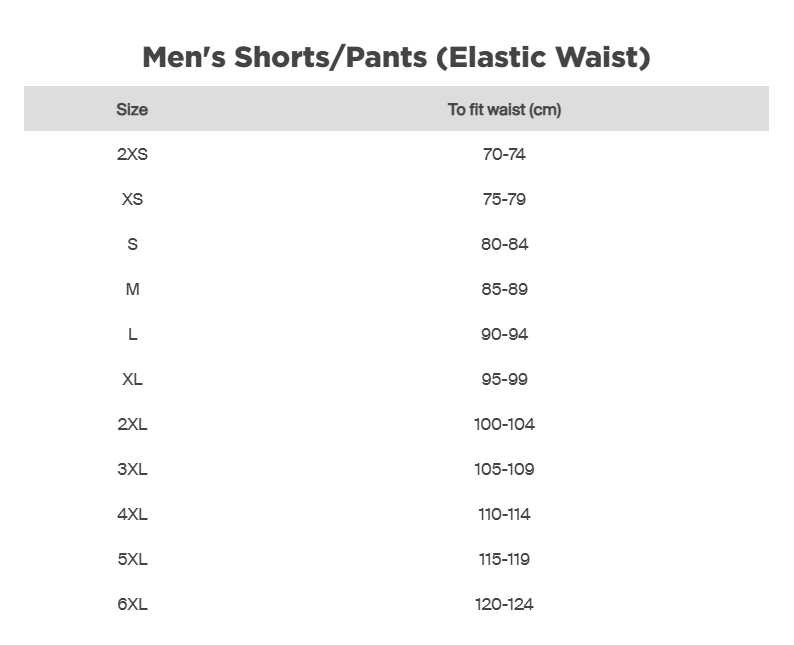This screenshot has height=645, width=794.
Task: Select the 3XL size label
Action: click(x=132, y=469)
